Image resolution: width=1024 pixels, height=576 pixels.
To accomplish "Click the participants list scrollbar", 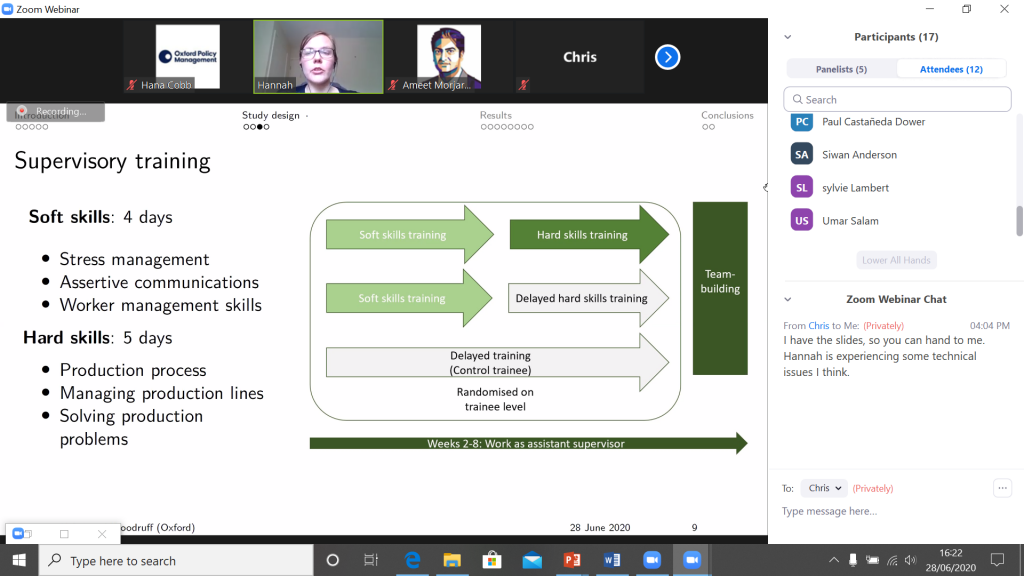I will pyautogui.click(x=1019, y=221).
